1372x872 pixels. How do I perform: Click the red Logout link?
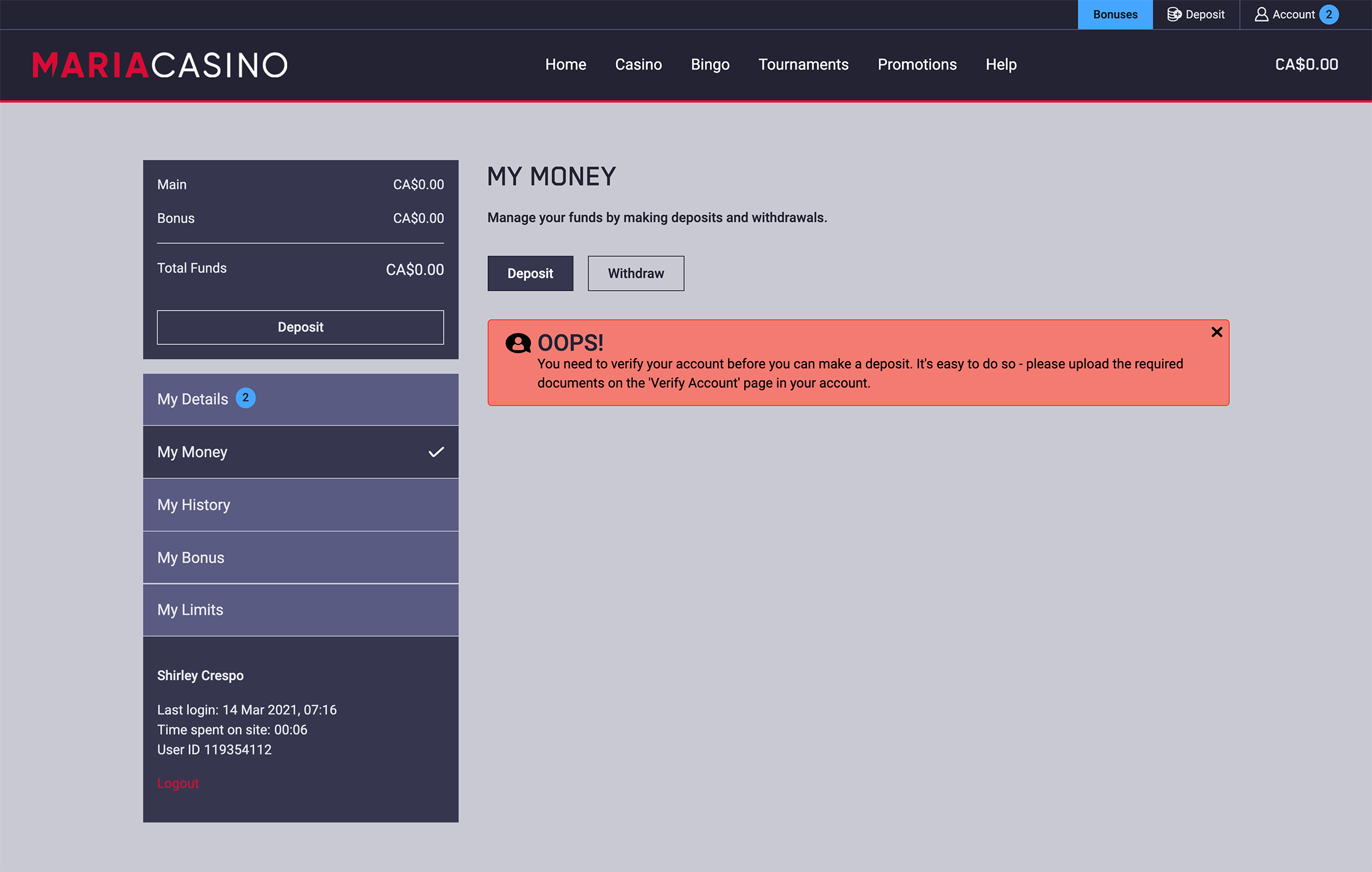pyautogui.click(x=178, y=783)
